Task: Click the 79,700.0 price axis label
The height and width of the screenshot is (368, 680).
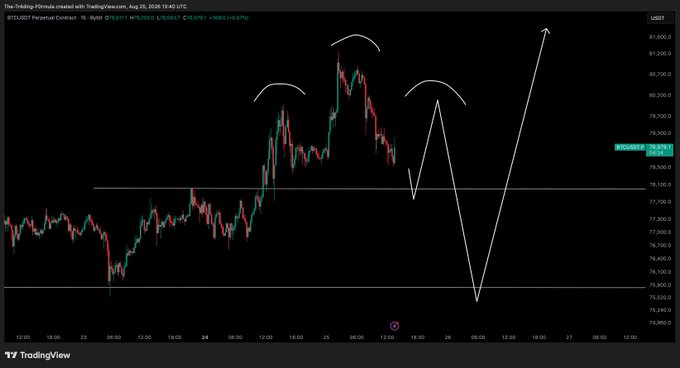Action: [660, 116]
